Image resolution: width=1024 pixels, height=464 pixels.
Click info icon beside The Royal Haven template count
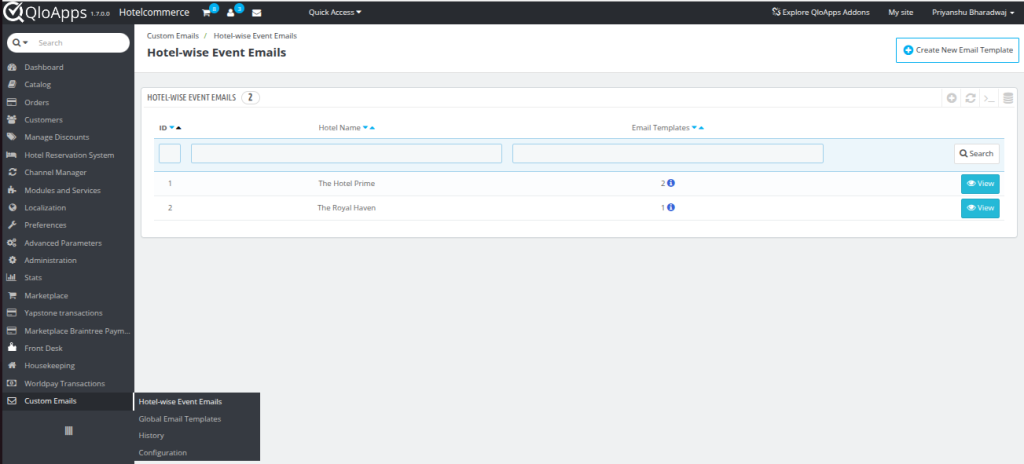[671, 207]
